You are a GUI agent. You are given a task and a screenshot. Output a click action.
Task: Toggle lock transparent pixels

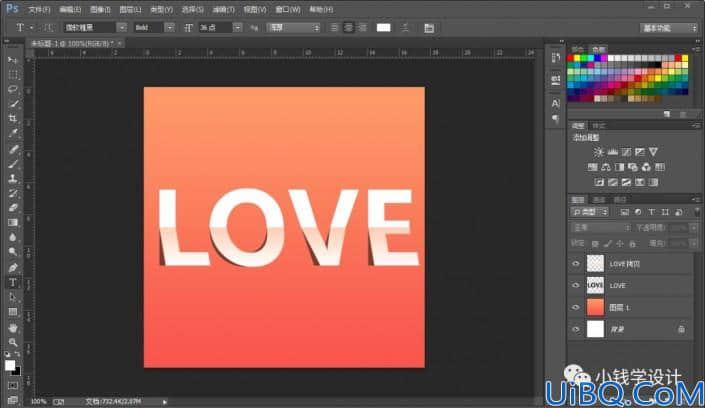595,244
